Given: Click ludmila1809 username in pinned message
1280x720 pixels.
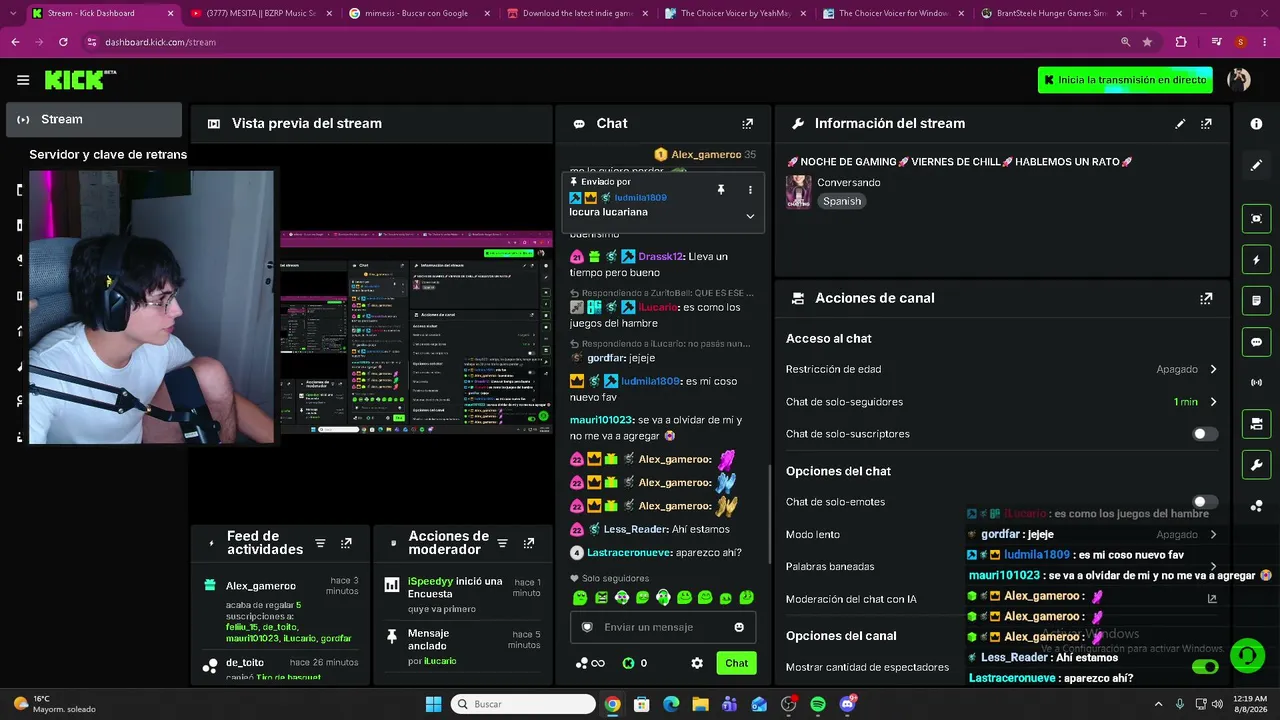Looking at the screenshot, I should pos(640,198).
